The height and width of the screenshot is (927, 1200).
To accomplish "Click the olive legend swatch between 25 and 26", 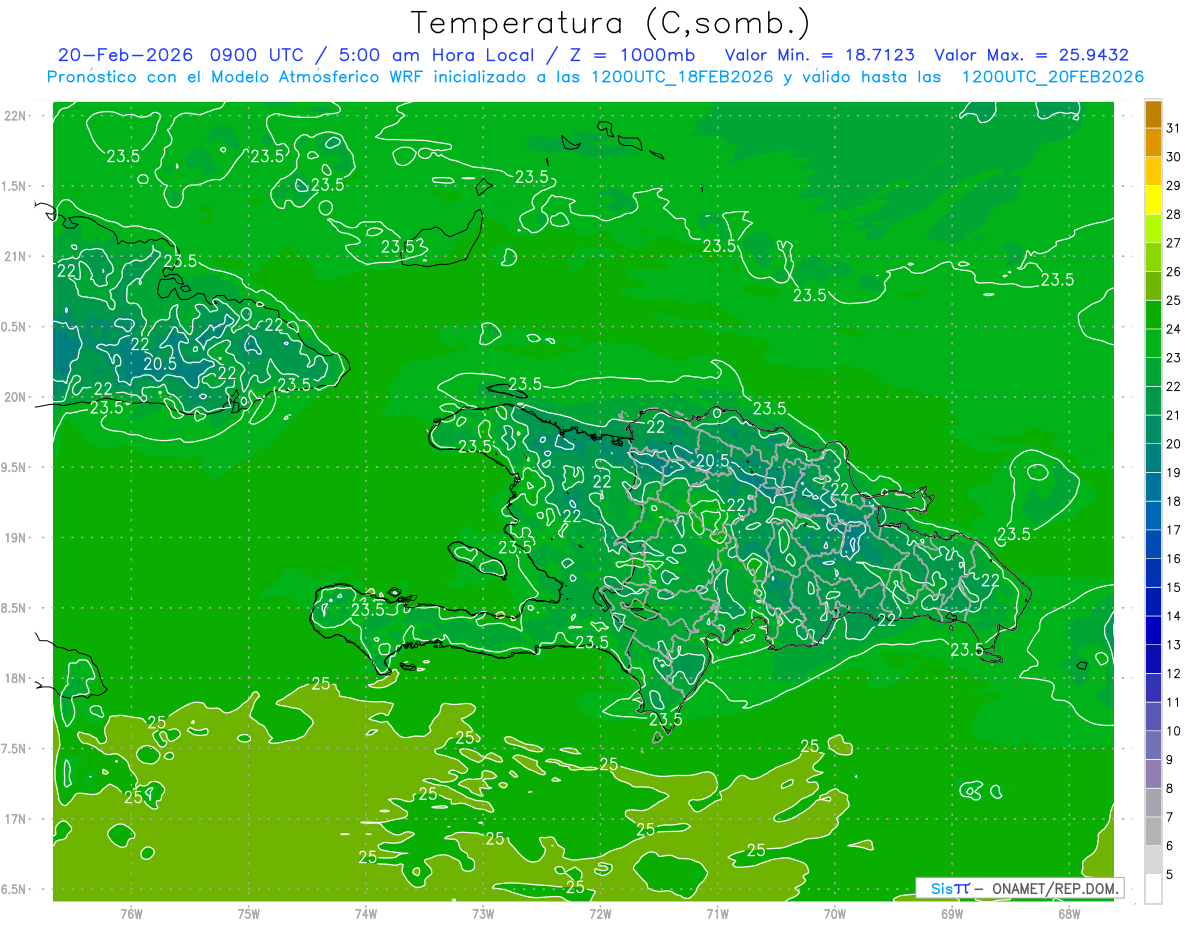I will pyautogui.click(x=1154, y=286).
